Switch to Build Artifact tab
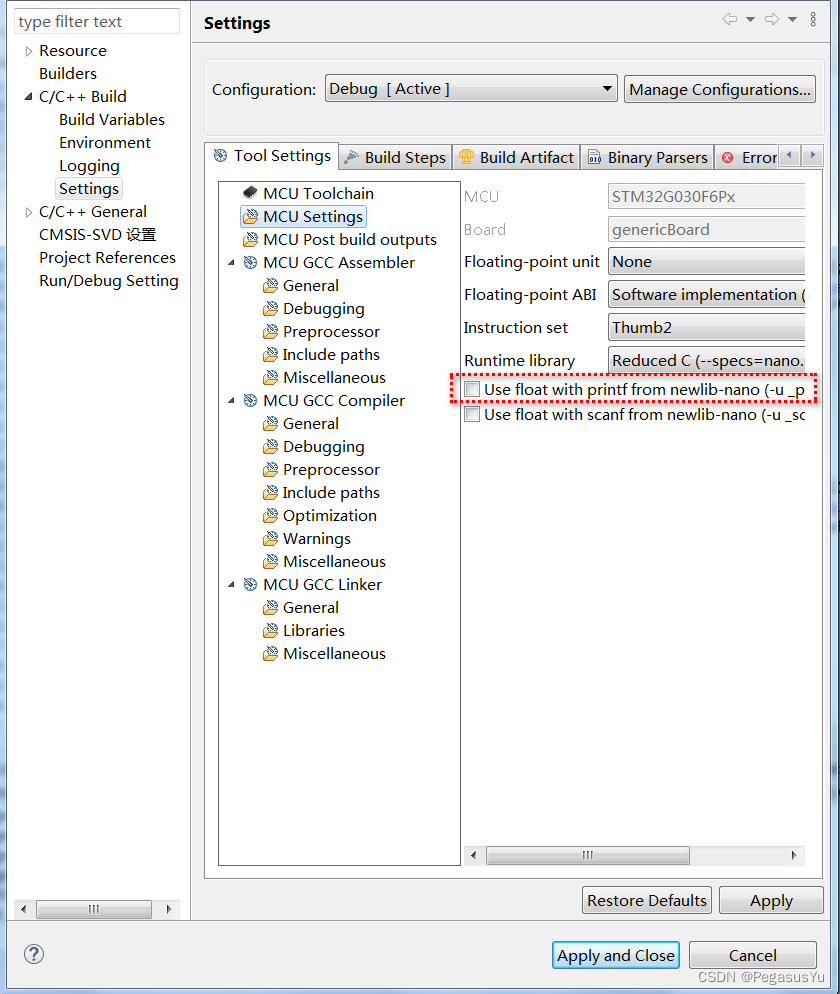The width and height of the screenshot is (840, 994). click(x=516, y=157)
